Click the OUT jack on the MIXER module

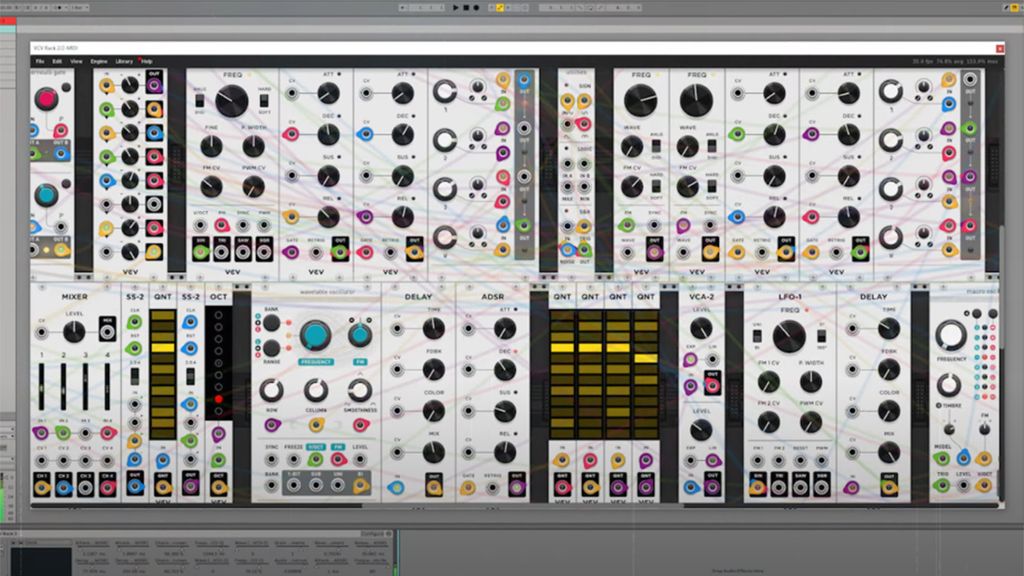108,330
